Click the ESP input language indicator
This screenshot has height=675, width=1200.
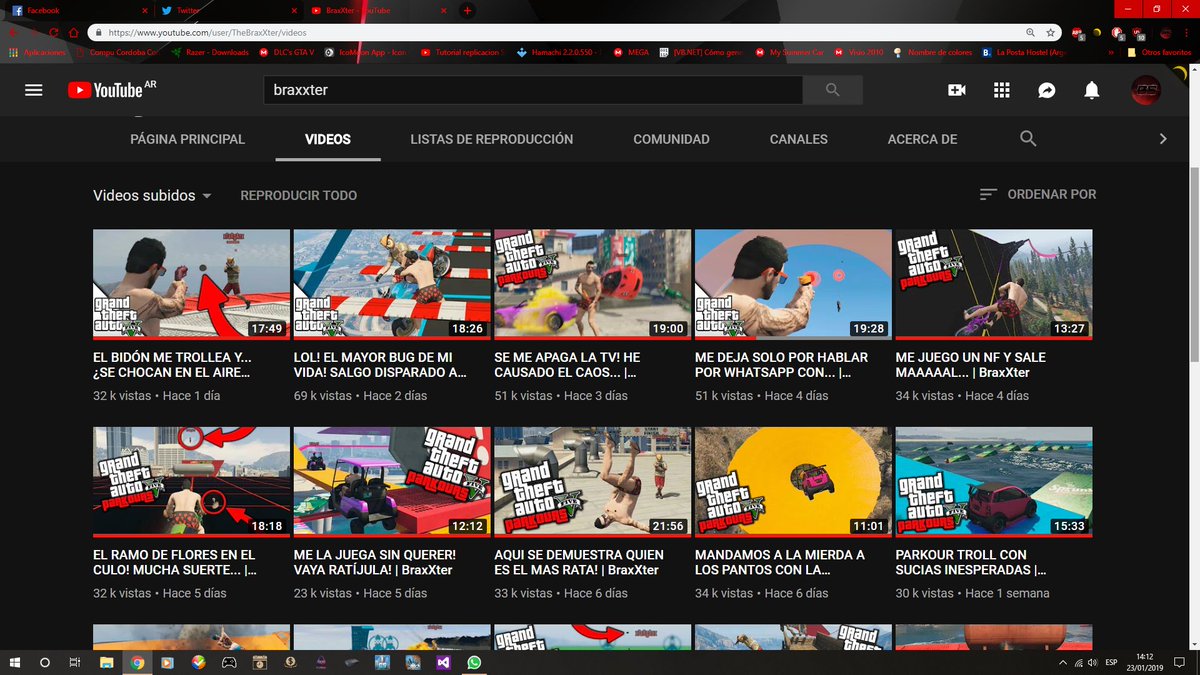pos(1113,662)
